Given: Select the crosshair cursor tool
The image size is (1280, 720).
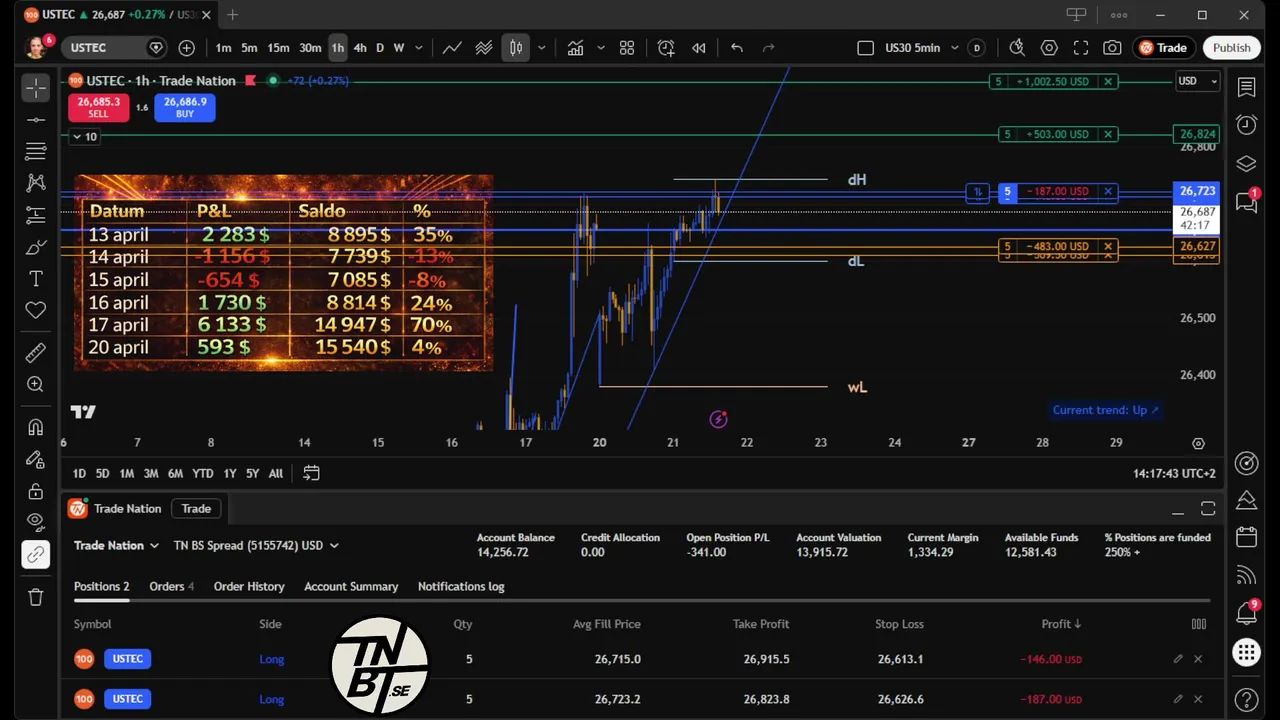Looking at the screenshot, I should pos(36,88).
